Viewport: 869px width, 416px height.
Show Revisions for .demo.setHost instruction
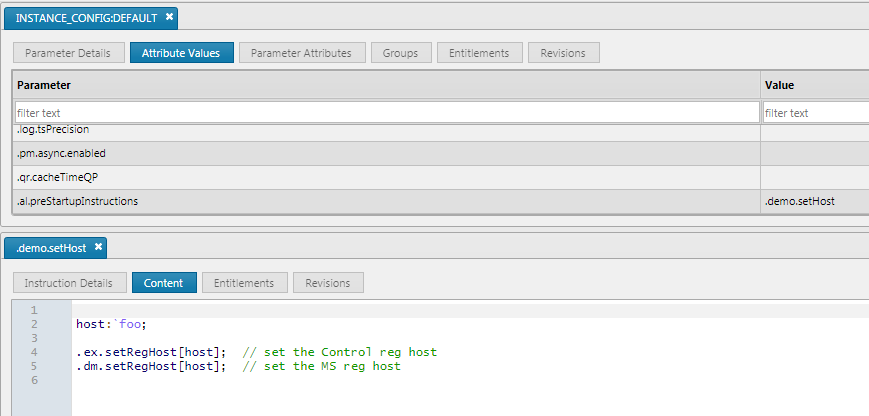point(328,283)
